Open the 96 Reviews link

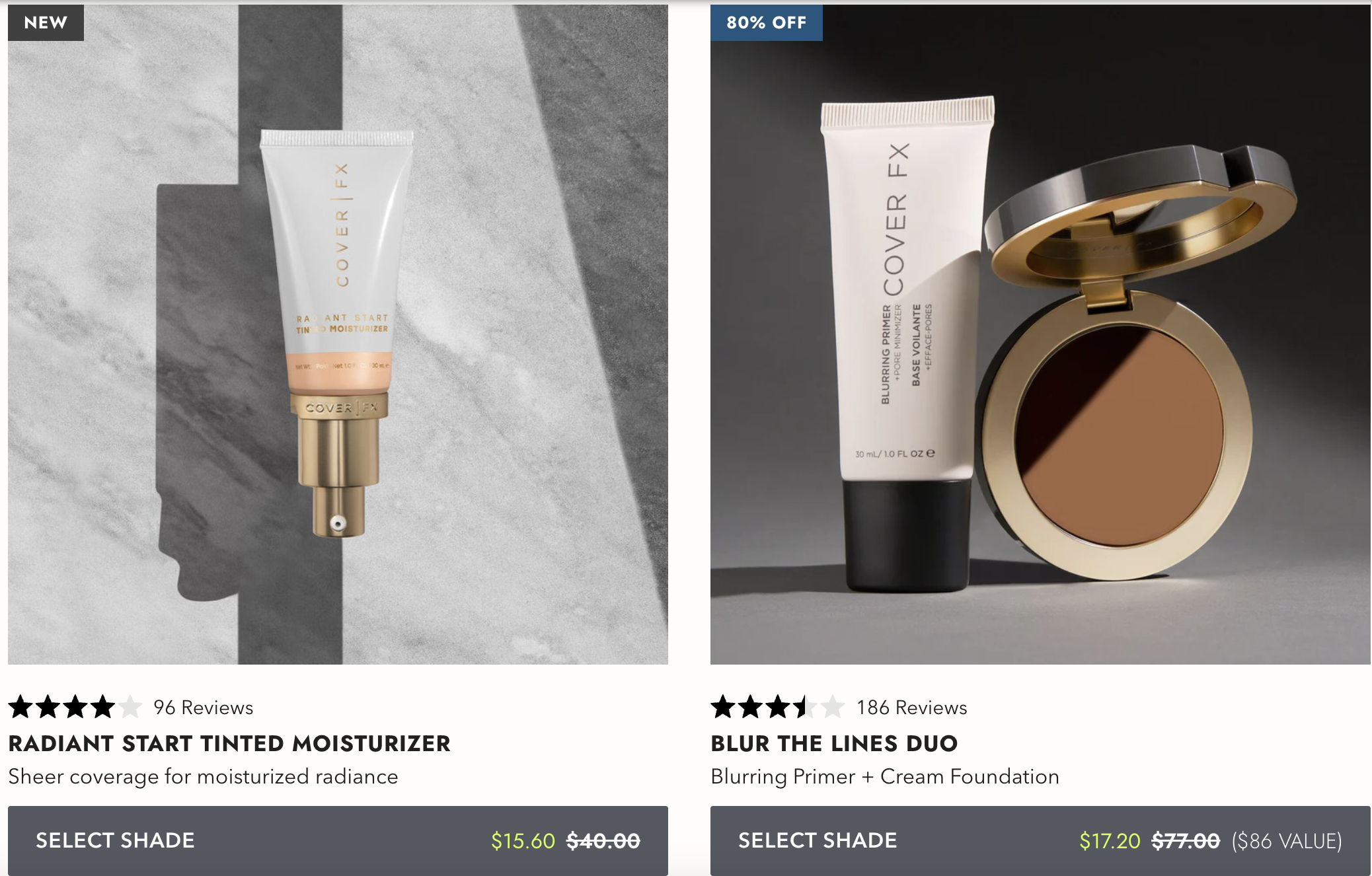[x=204, y=708]
